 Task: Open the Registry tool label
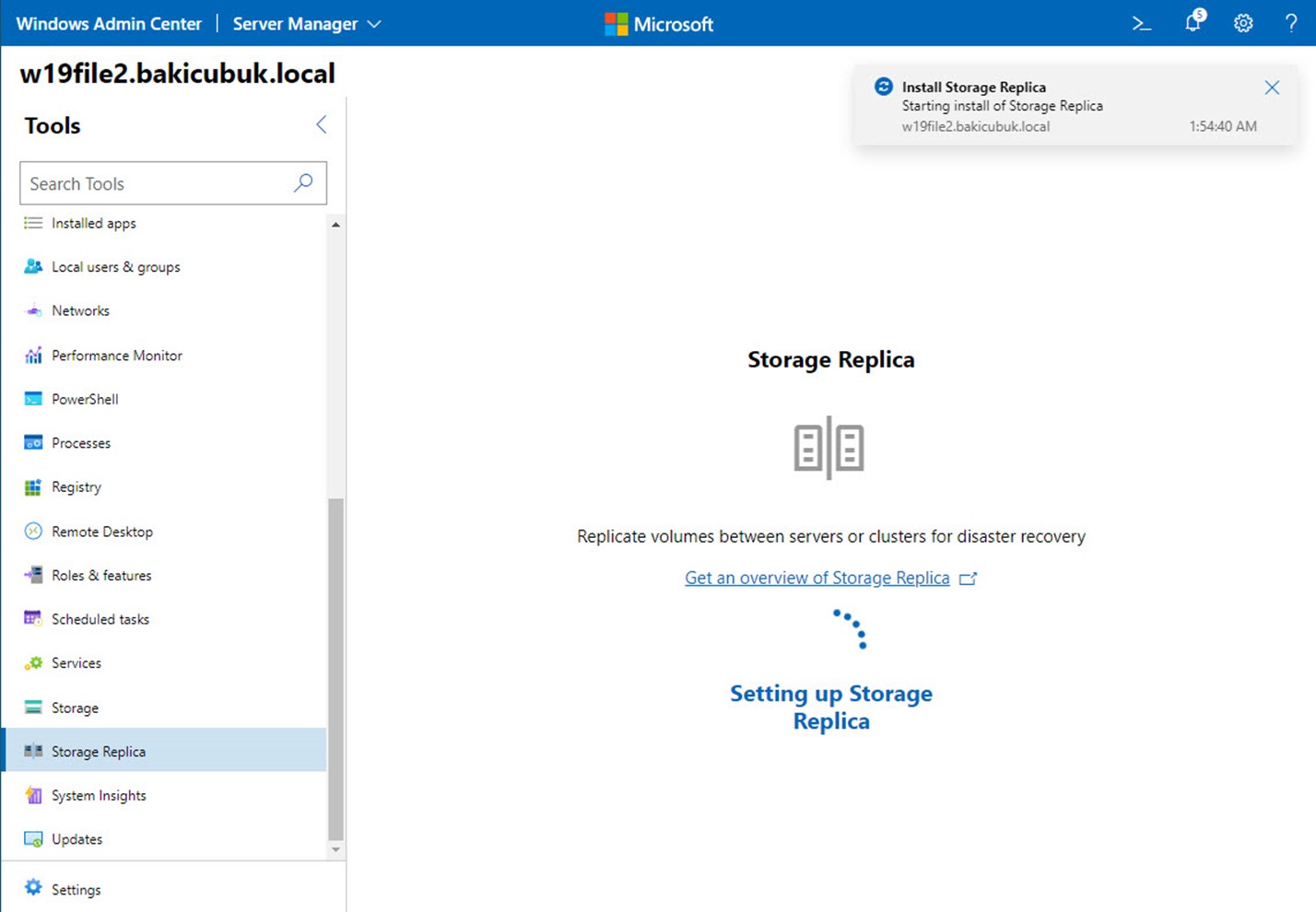pos(76,487)
